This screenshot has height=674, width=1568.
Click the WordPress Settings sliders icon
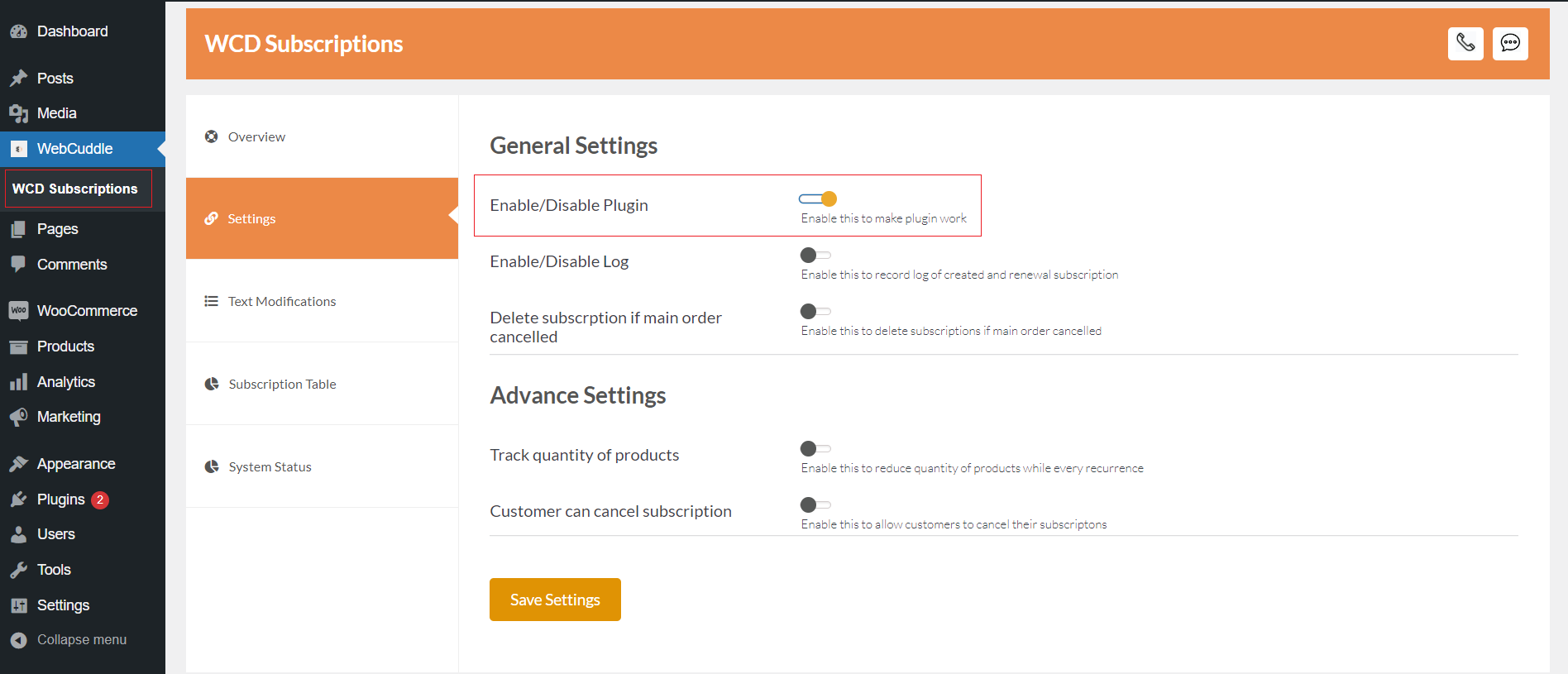click(18, 605)
